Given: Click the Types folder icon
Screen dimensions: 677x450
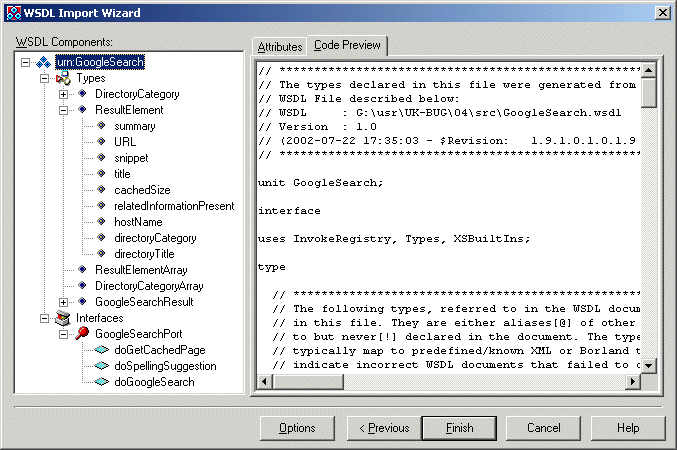Looking at the screenshot, I should [63, 78].
